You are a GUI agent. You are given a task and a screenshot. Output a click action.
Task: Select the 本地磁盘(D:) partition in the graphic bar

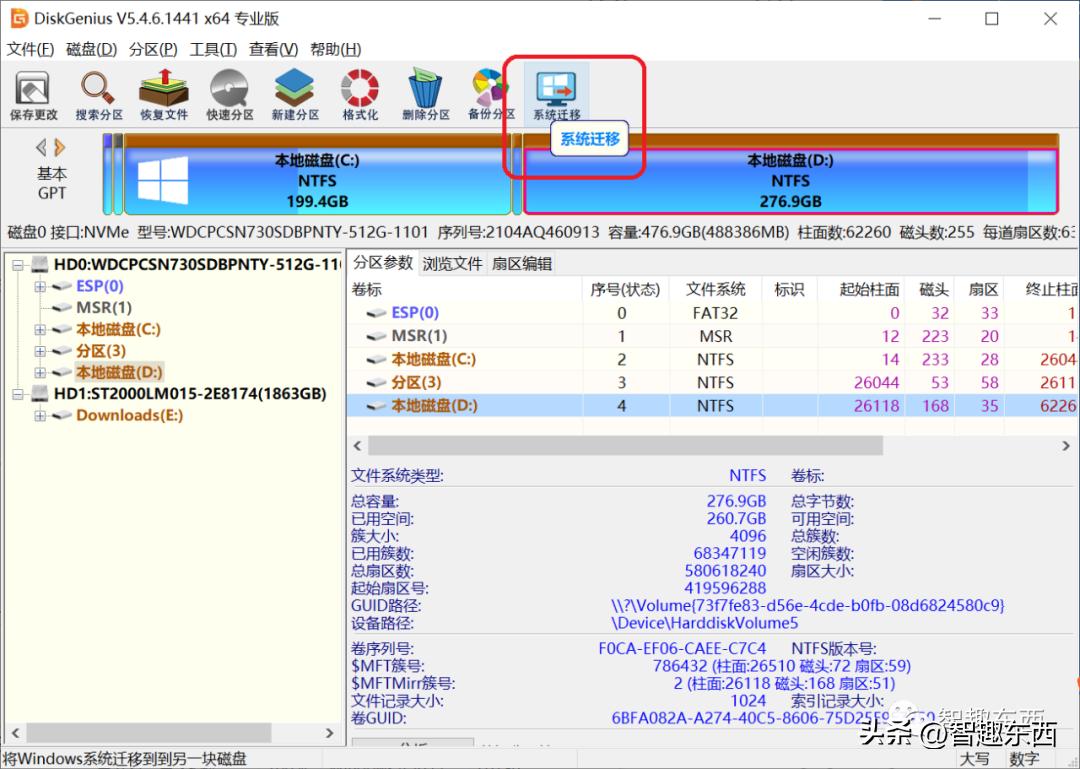[789, 180]
